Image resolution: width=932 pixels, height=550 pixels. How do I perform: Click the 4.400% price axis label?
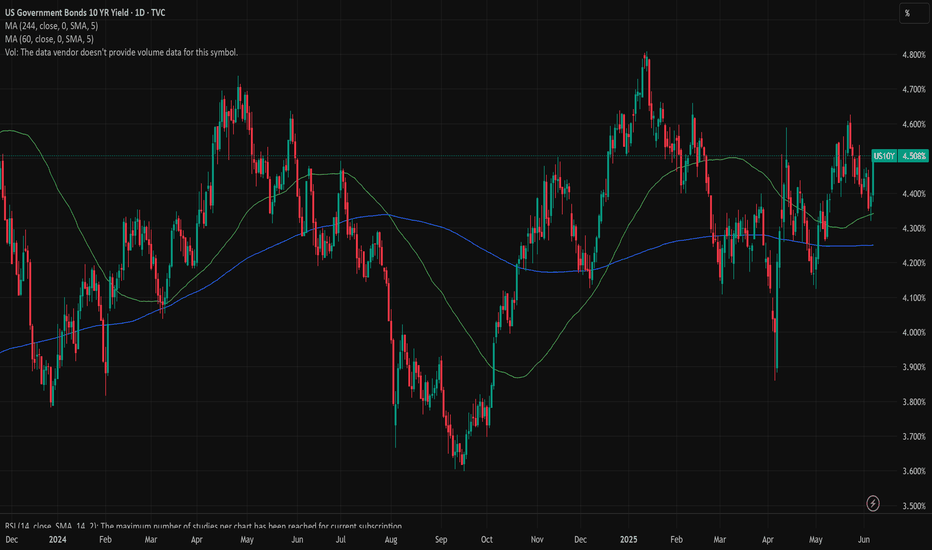coord(914,194)
